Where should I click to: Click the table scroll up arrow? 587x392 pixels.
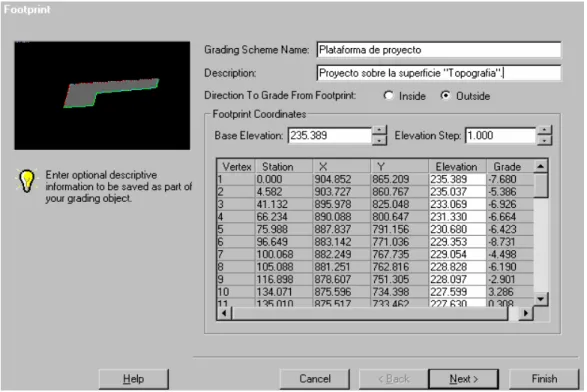point(541,166)
